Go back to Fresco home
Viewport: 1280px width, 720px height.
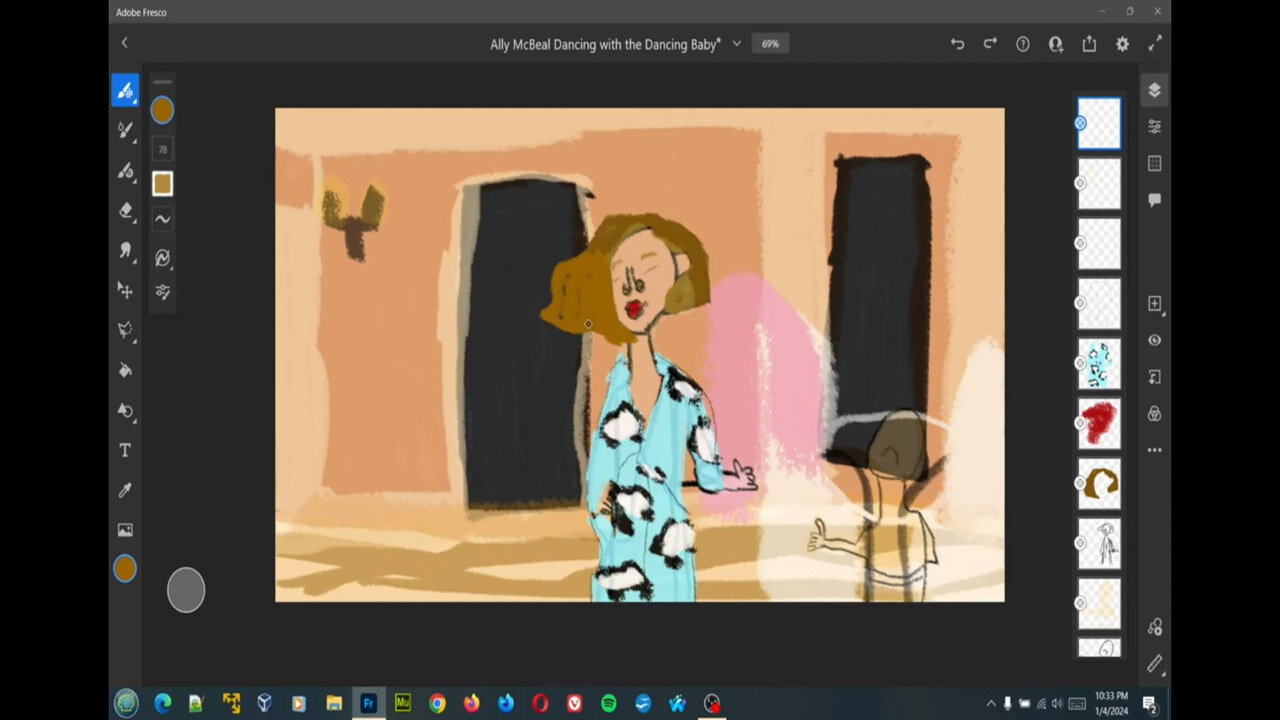pos(124,43)
